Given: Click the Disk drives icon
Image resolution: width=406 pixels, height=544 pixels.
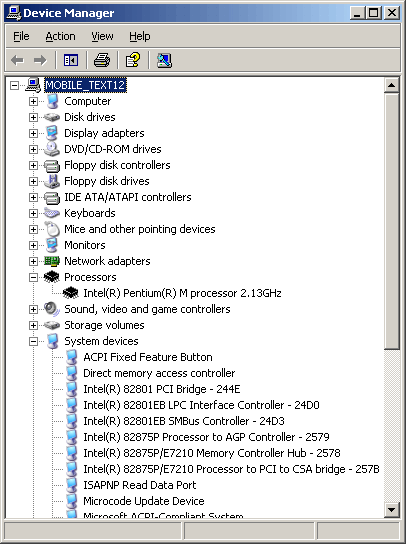Looking at the screenshot, I should 52,117.
